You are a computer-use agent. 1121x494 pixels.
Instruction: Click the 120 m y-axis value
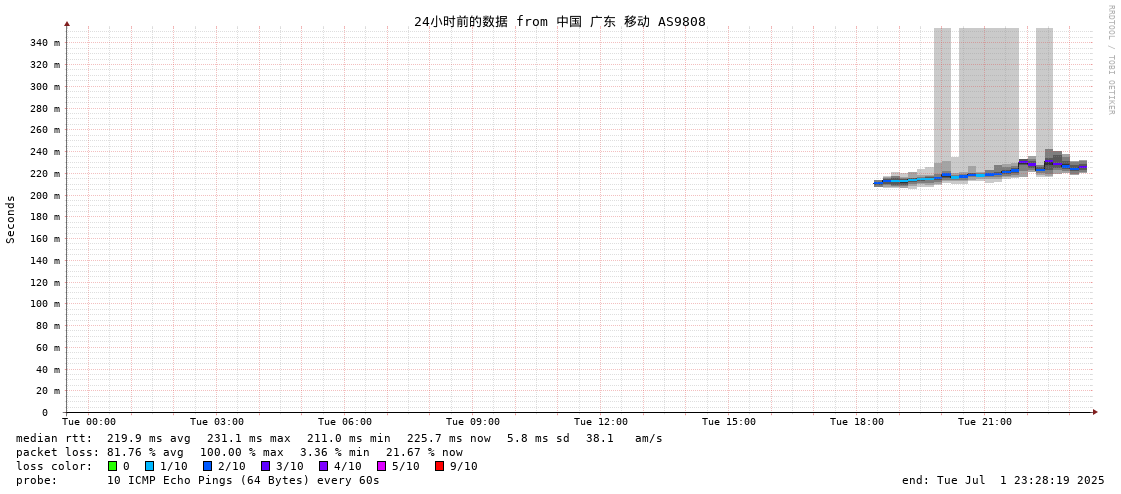pyautogui.click(x=45, y=282)
